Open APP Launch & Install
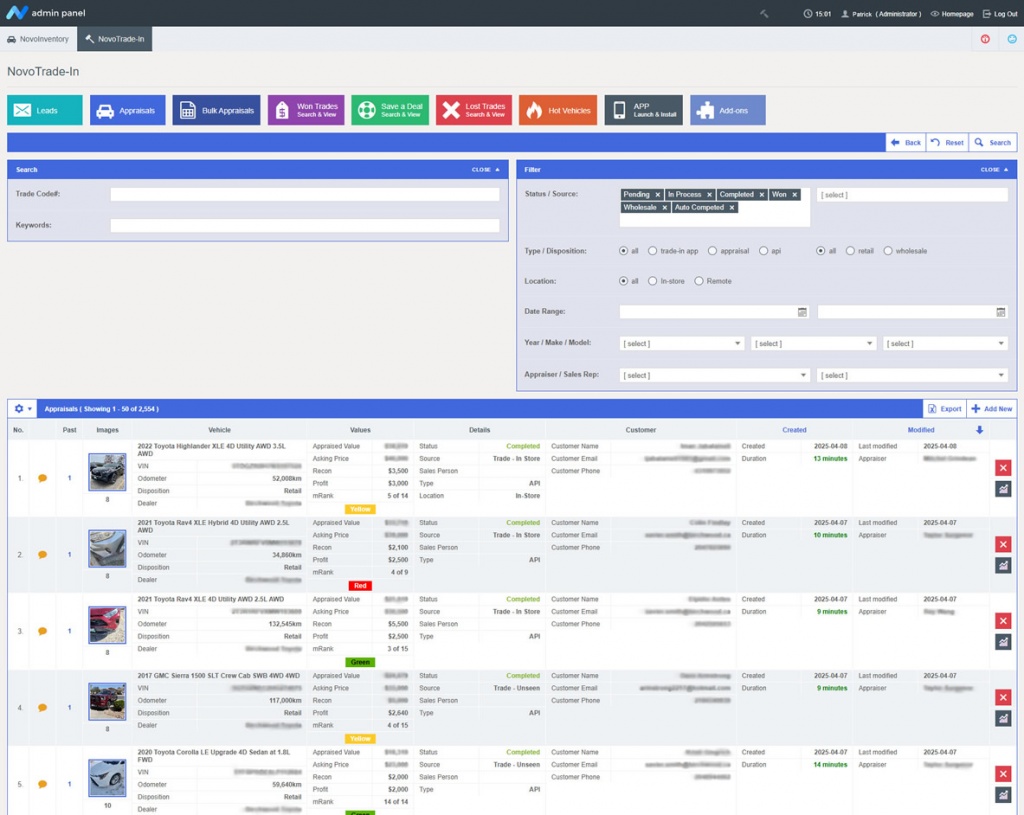This screenshot has width=1024, height=815. coord(643,110)
